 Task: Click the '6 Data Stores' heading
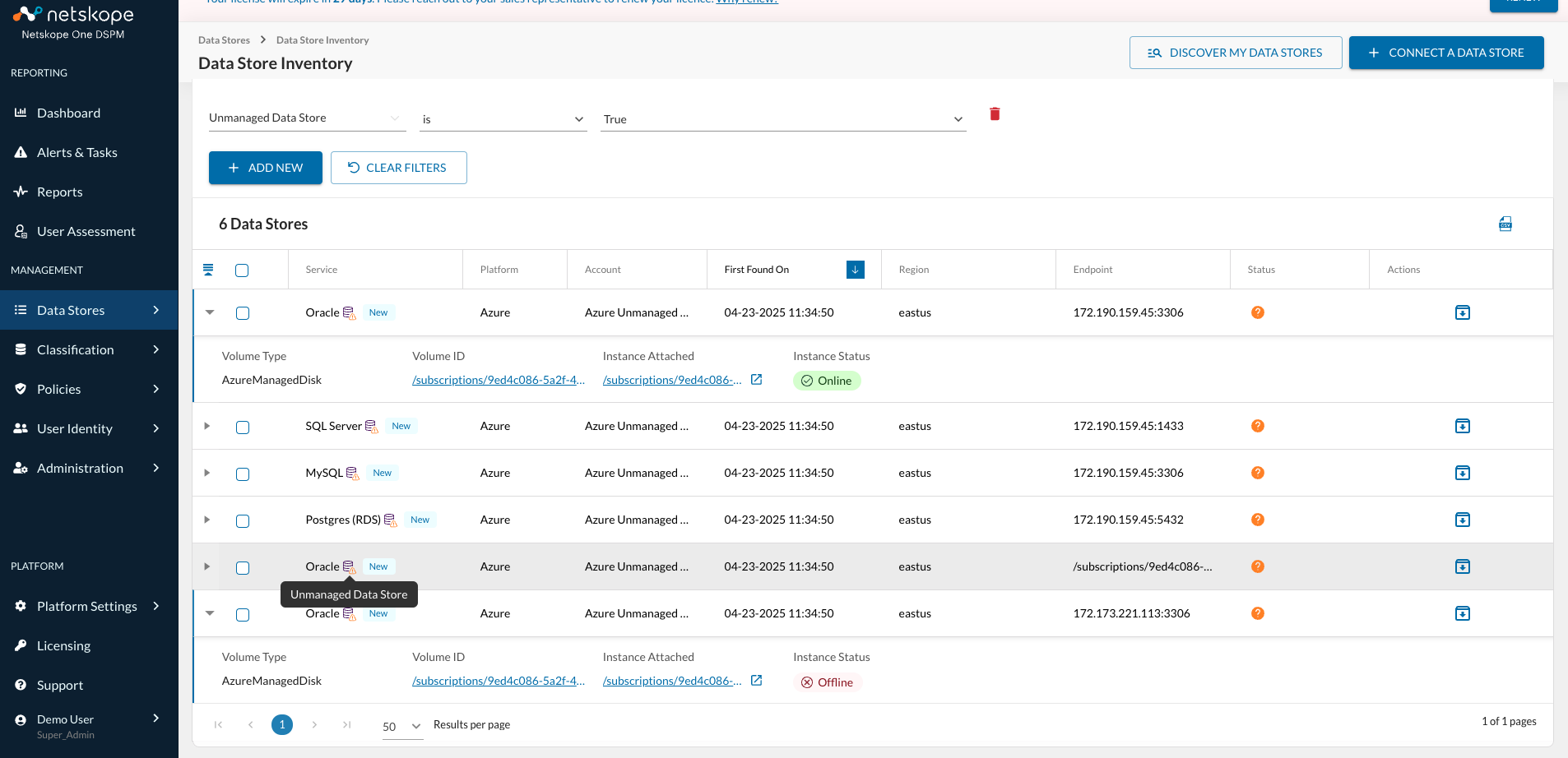(263, 224)
